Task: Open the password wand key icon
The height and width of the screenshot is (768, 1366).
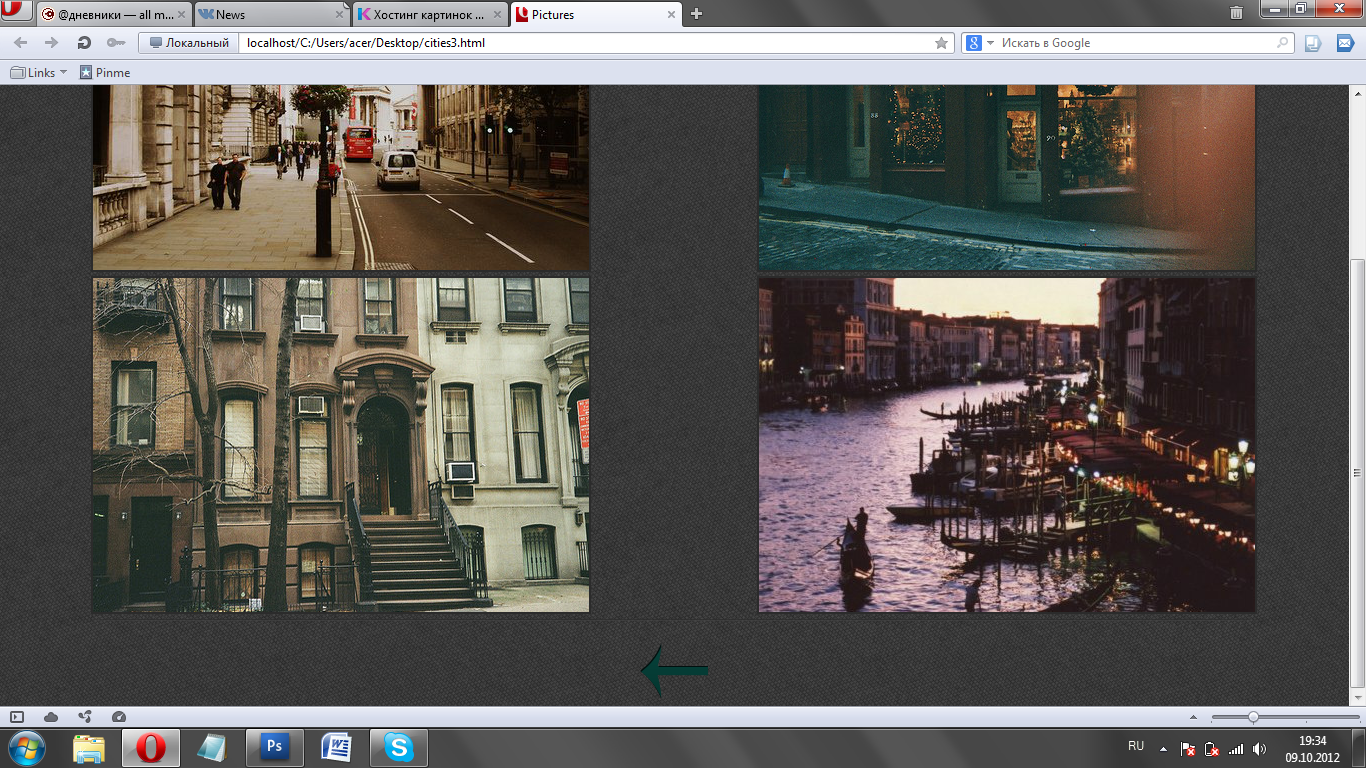Action: pyautogui.click(x=115, y=43)
